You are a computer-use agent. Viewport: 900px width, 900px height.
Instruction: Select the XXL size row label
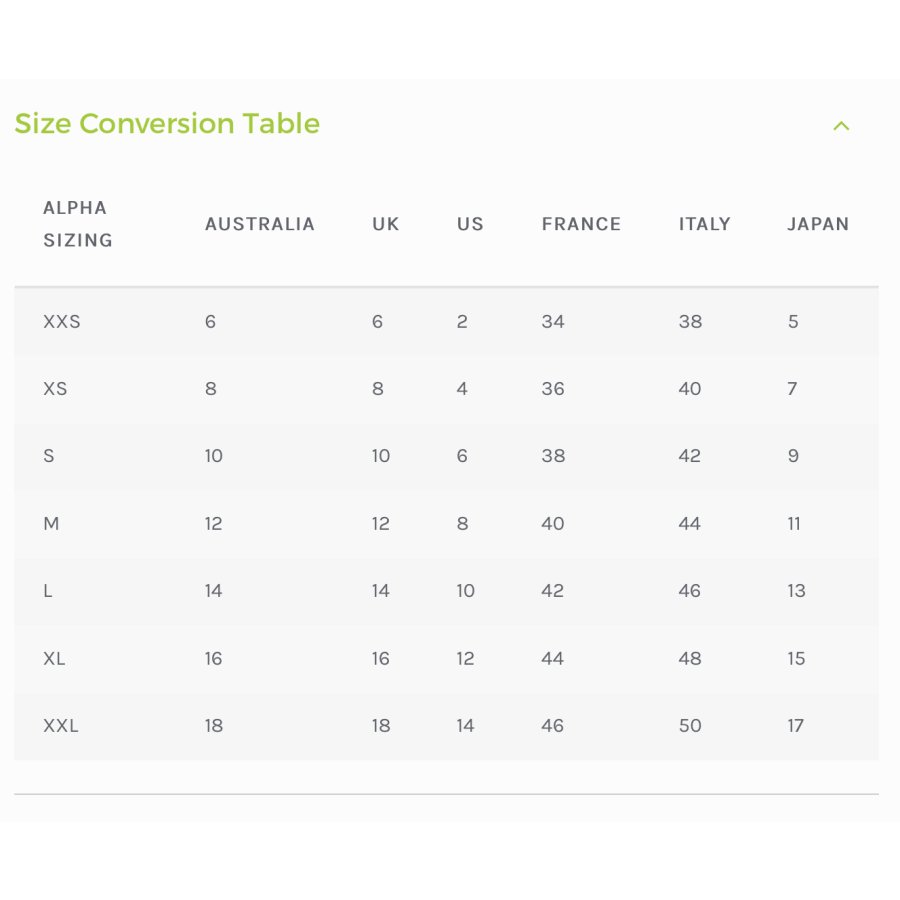click(x=61, y=726)
